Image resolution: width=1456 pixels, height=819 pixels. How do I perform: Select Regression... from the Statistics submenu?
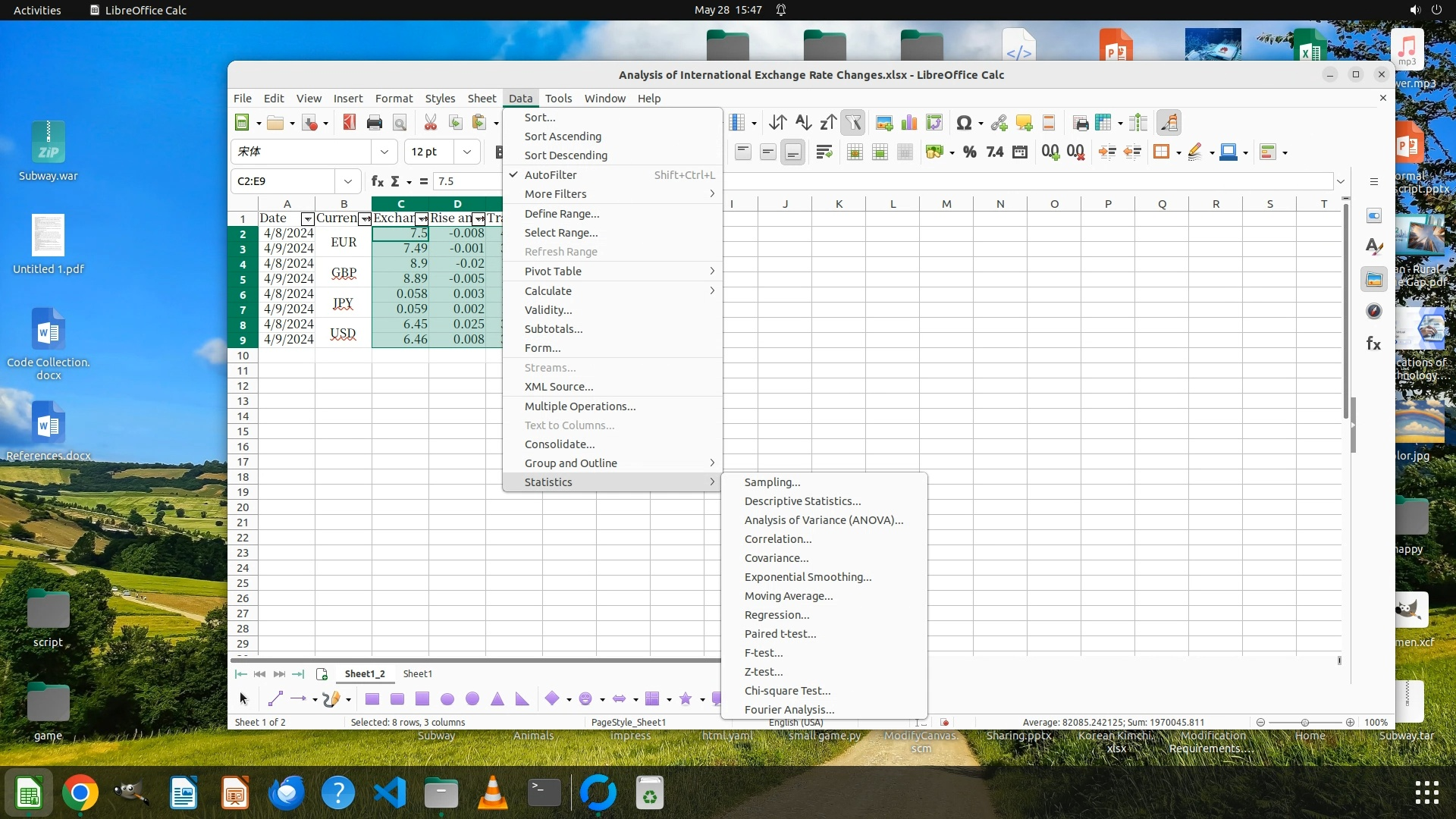pos(777,615)
